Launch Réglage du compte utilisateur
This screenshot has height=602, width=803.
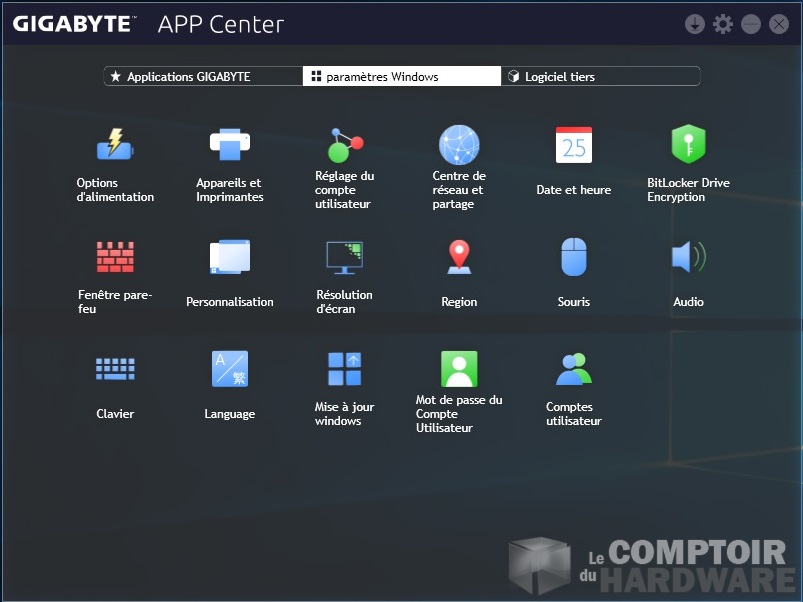click(344, 145)
